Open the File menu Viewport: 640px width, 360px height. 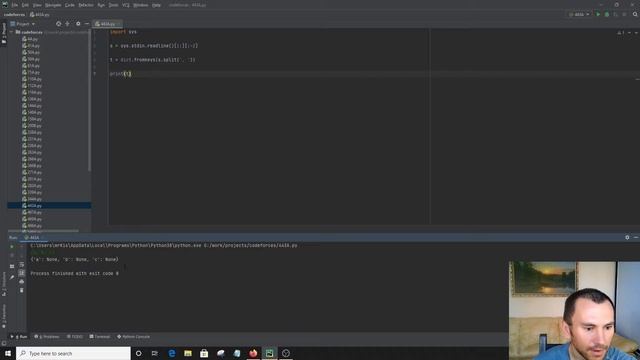point(15,5)
